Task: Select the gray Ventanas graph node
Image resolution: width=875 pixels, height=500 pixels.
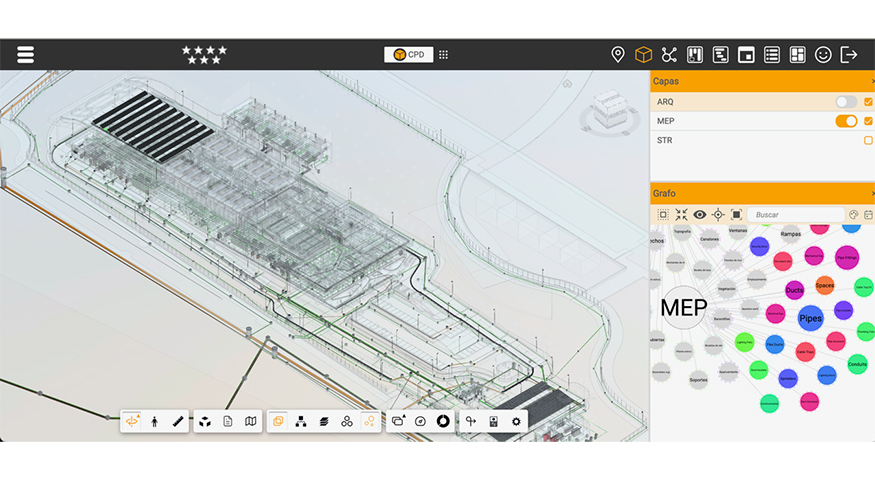Action: point(738,230)
